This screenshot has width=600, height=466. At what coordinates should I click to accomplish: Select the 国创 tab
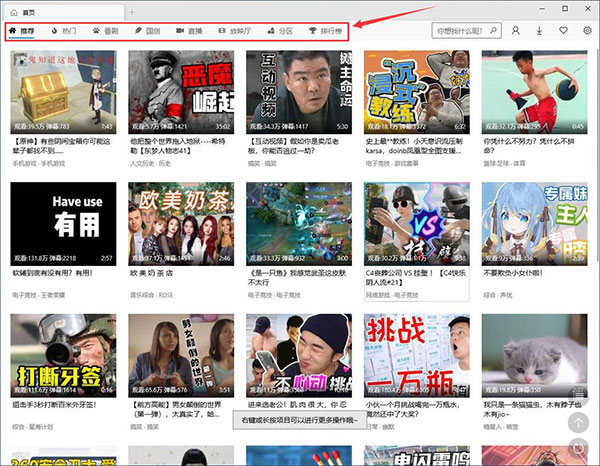click(148, 31)
